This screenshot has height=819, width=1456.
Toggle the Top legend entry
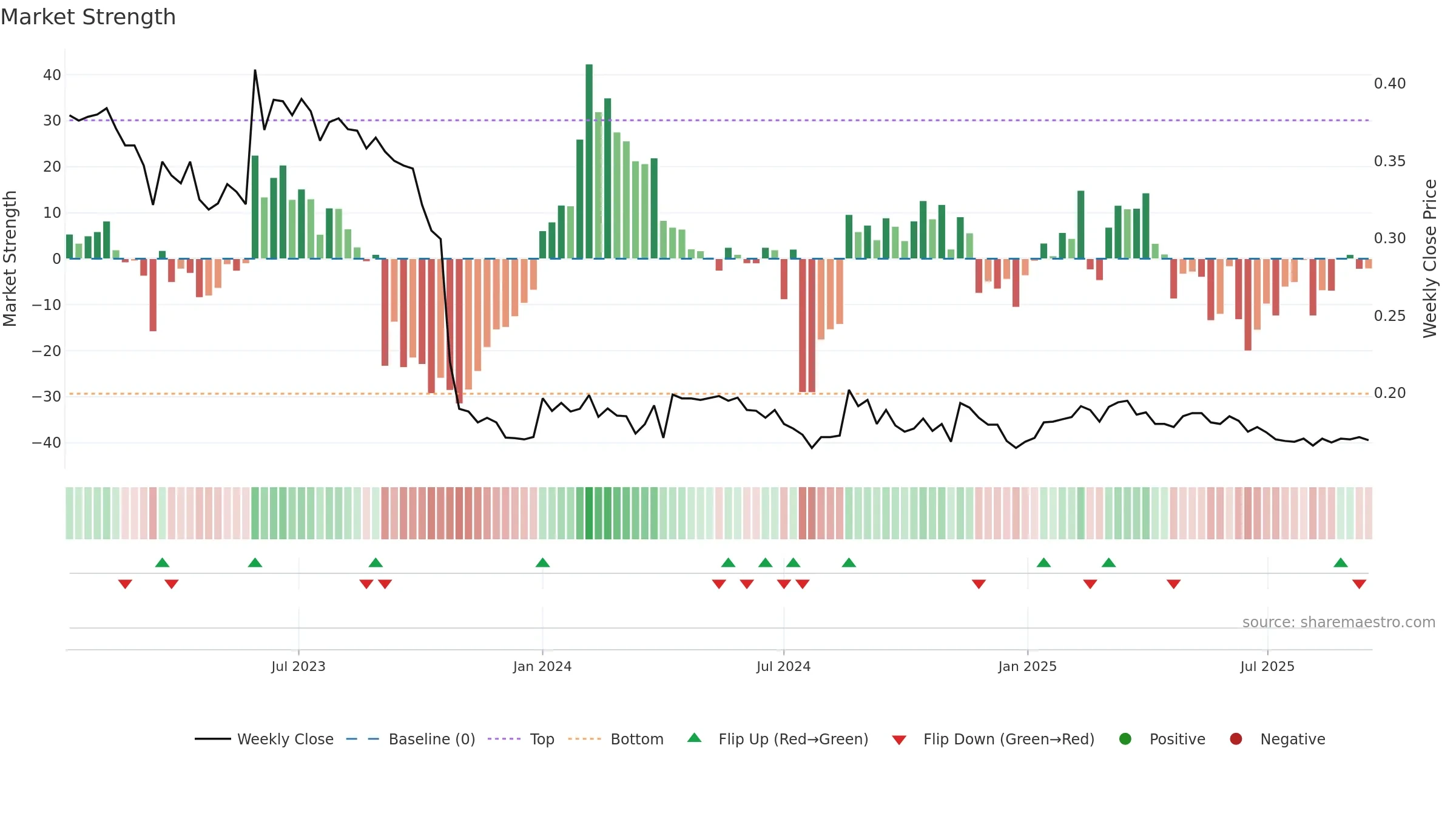pos(521,739)
